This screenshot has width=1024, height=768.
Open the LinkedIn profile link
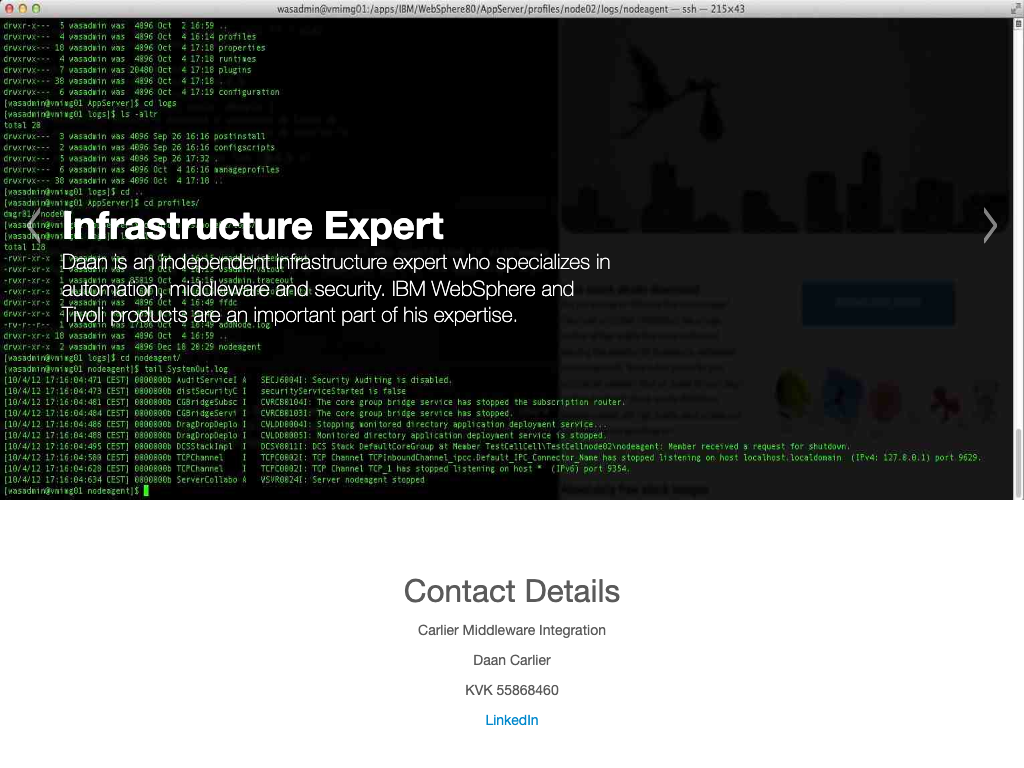[x=511, y=720]
